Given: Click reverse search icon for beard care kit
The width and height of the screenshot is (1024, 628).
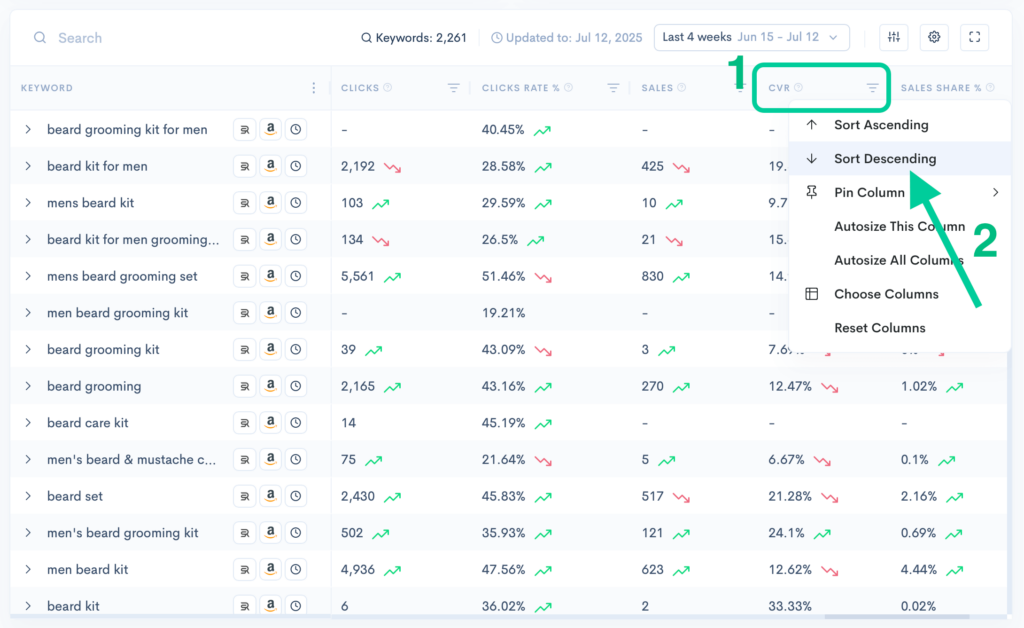Looking at the screenshot, I should (244, 423).
